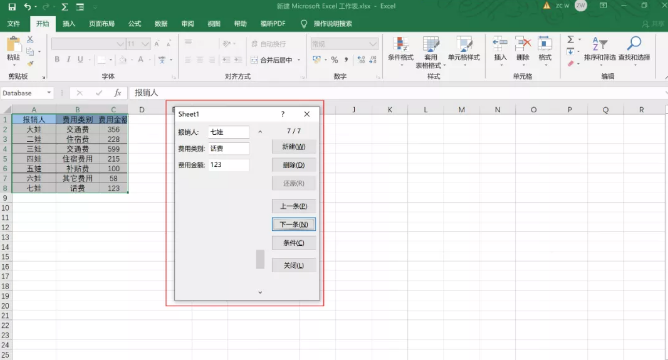Click the dialog scrollbar down arrow

tap(260, 292)
